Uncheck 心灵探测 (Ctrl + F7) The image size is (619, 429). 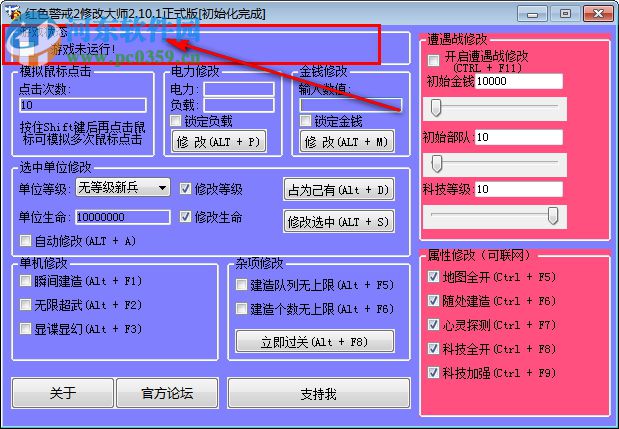pyautogui.click(x=433, y=324)
